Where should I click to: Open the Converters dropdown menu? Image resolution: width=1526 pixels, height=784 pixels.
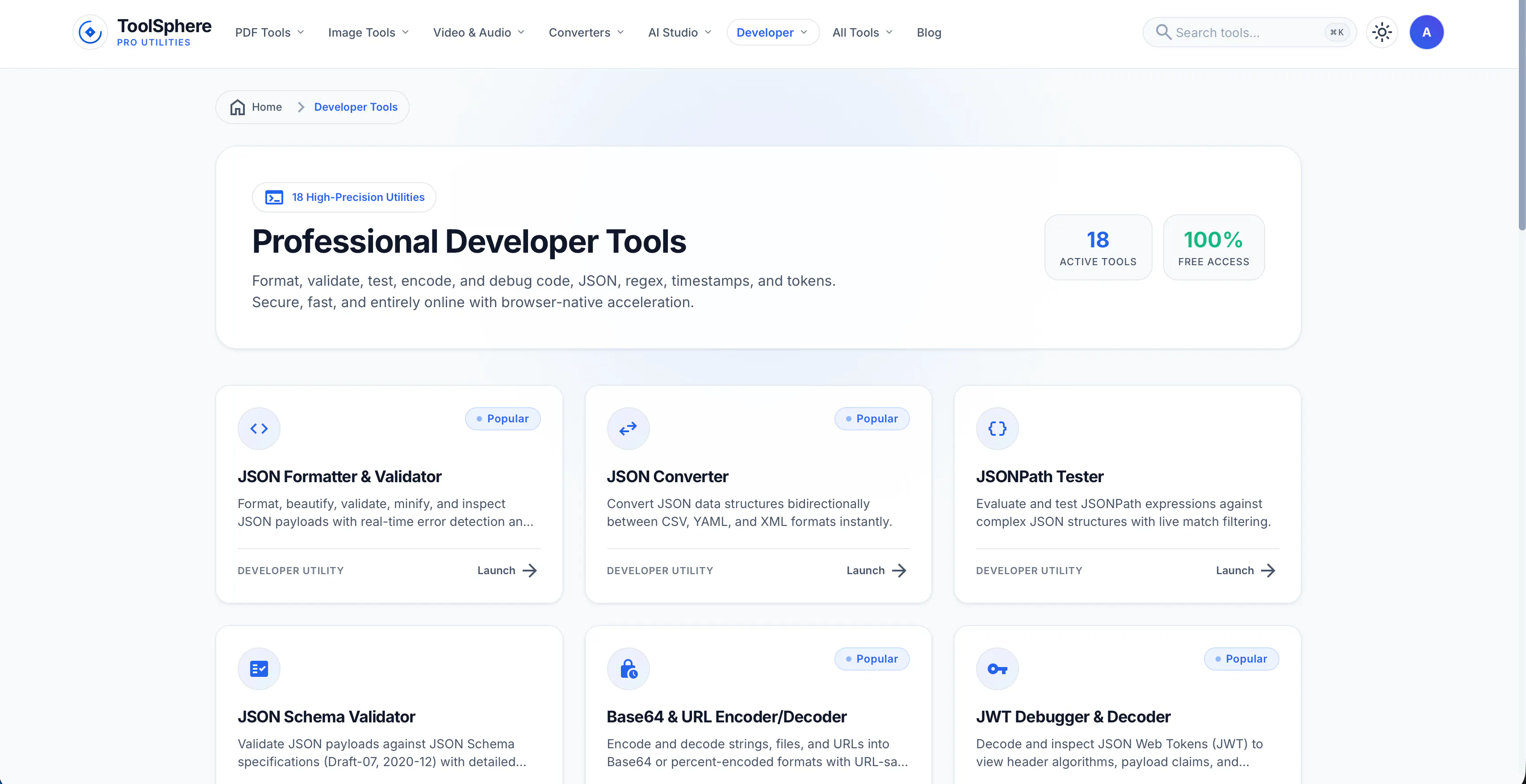587,33
